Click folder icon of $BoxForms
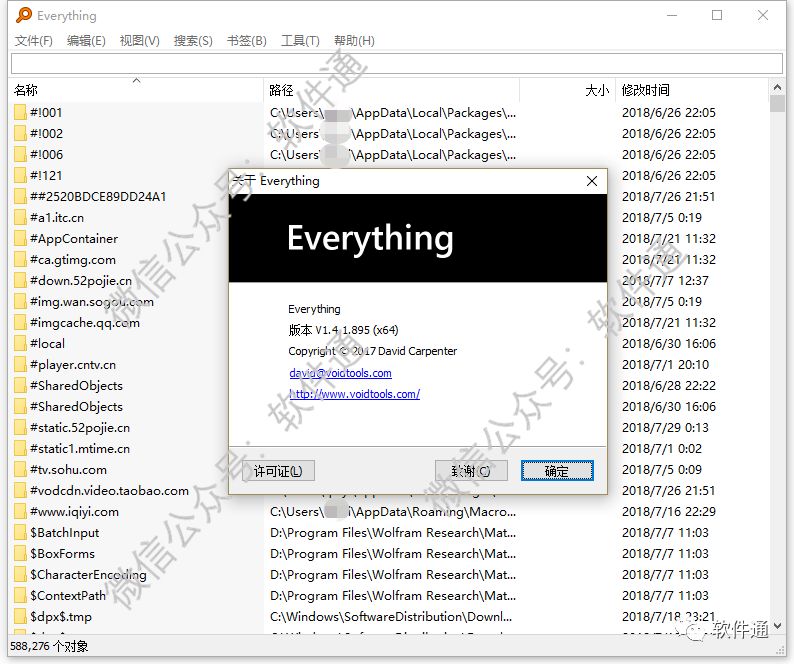The height and width of the screenshot is (664, 794). (x=20, y=554)
